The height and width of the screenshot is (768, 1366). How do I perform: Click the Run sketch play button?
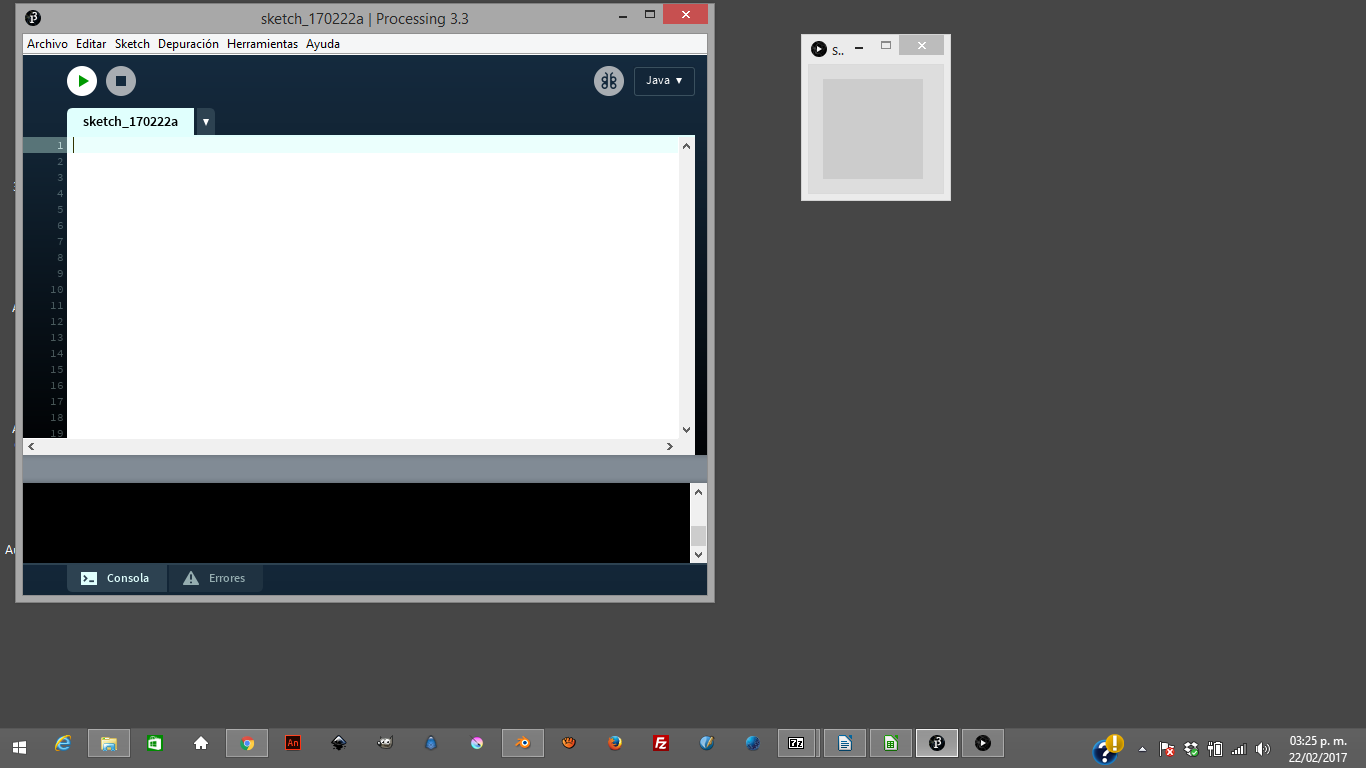click(82, 81)
